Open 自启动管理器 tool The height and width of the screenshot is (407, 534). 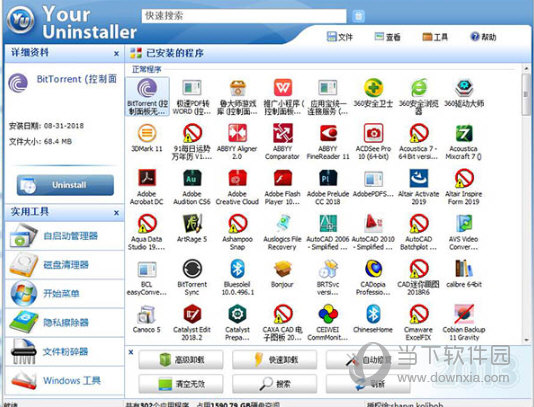tap(65, 236)
